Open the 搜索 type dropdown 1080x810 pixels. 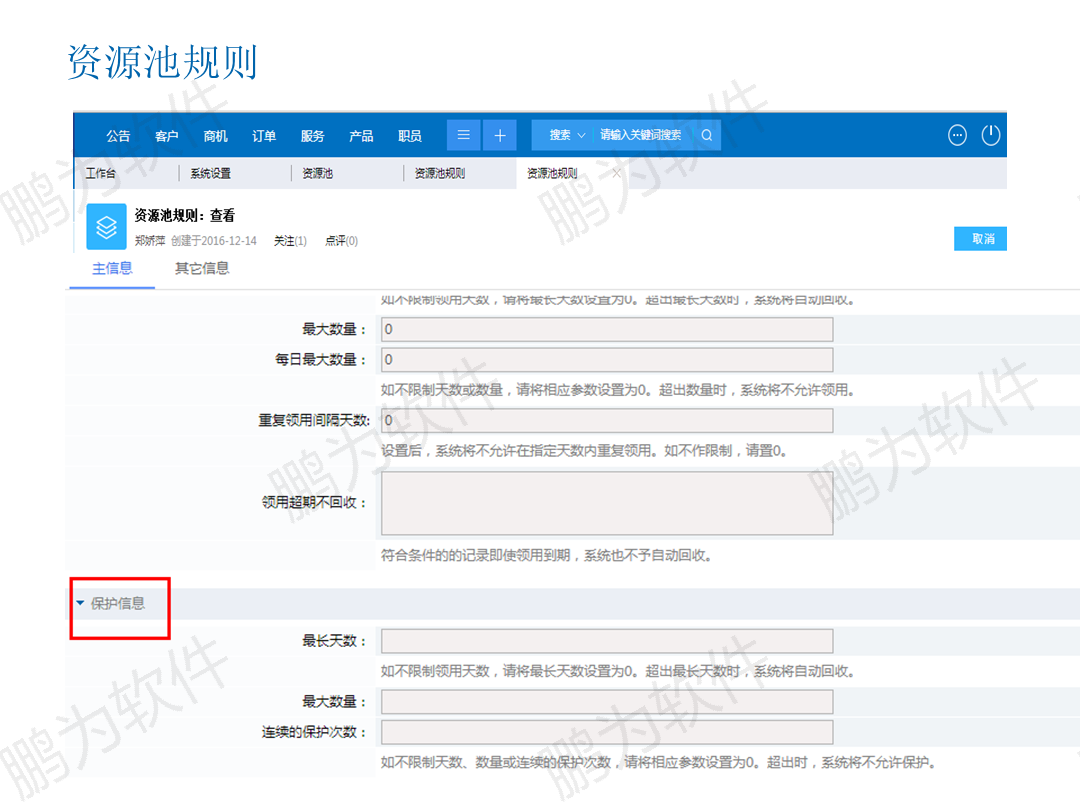pyautogui.click(x=566, y=135)
